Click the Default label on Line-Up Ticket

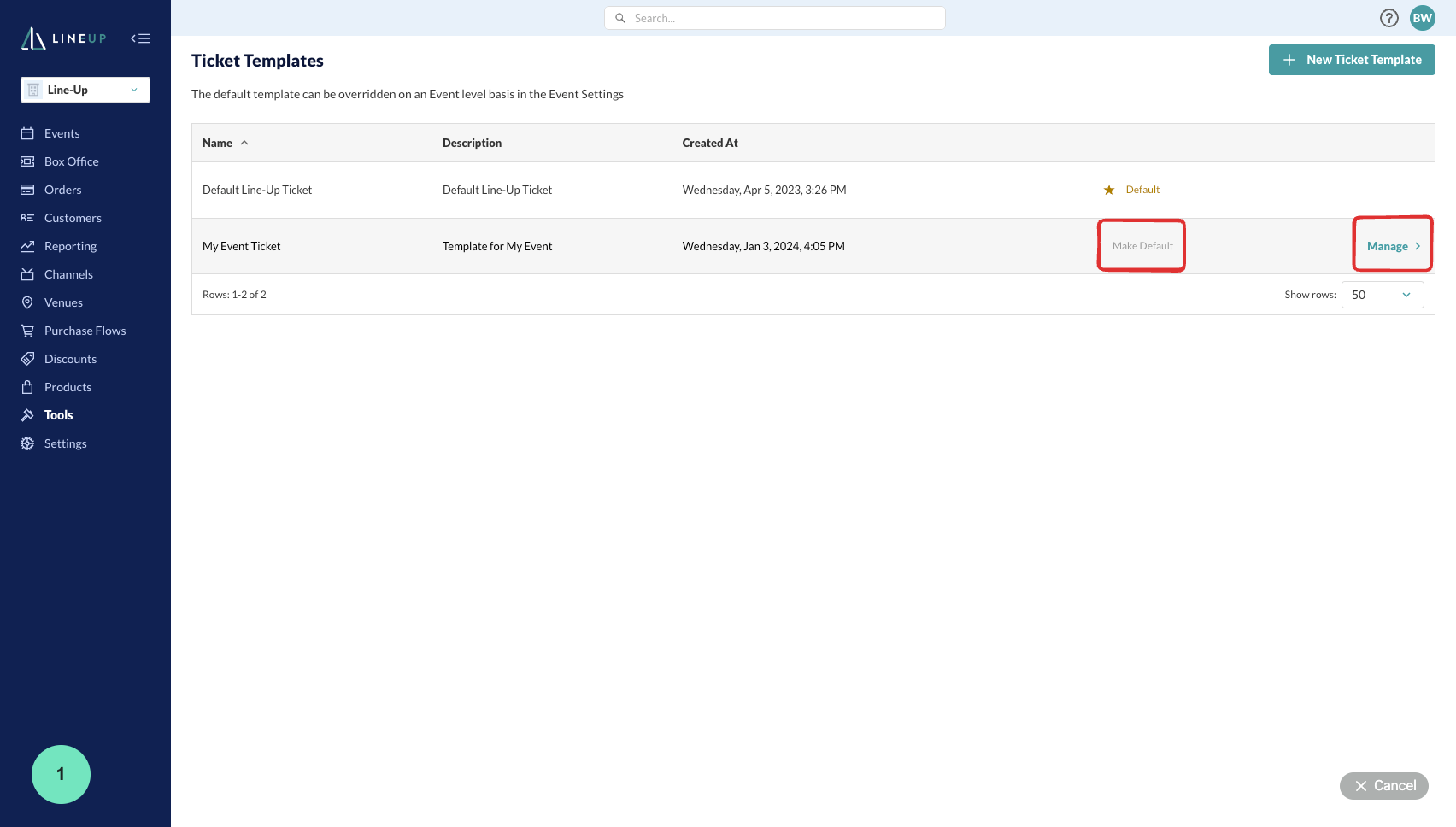pos(1142,190)
